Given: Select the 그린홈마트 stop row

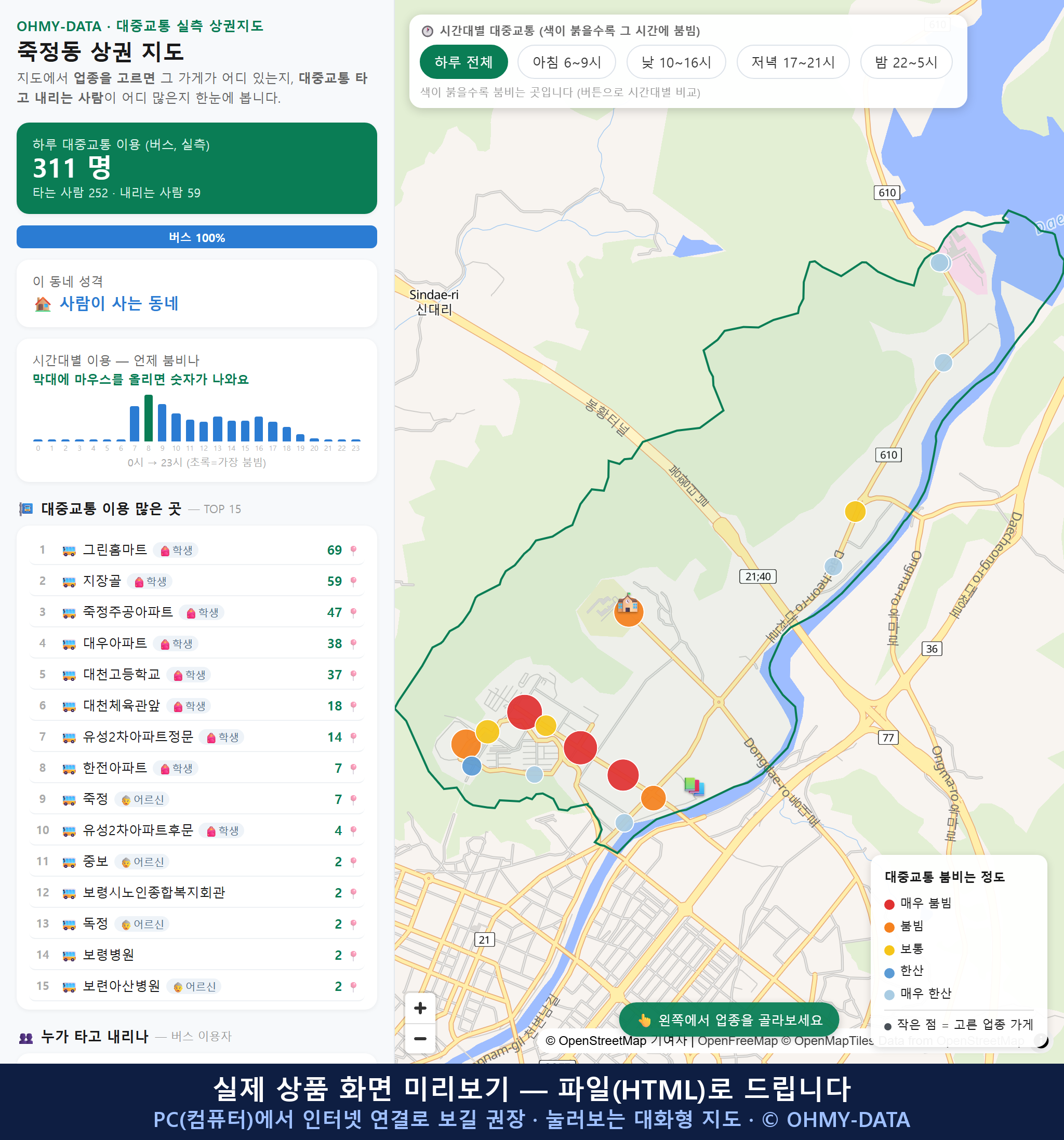Looking at the screenshot, I should [x=197, y=550].
